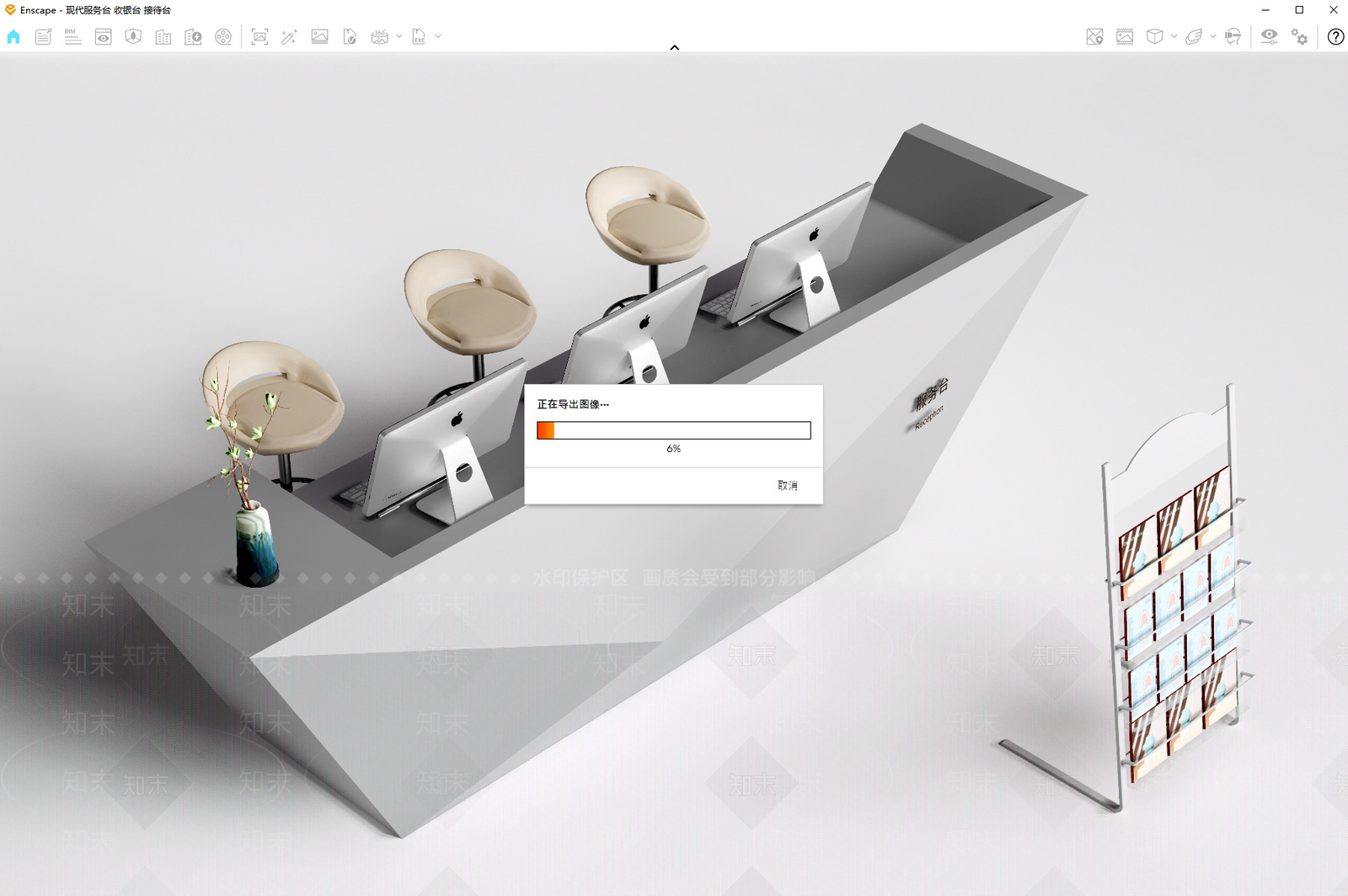Click the 取消 cancel button
This screenshot has height=896, width=1348.
(x=787, y=486)
